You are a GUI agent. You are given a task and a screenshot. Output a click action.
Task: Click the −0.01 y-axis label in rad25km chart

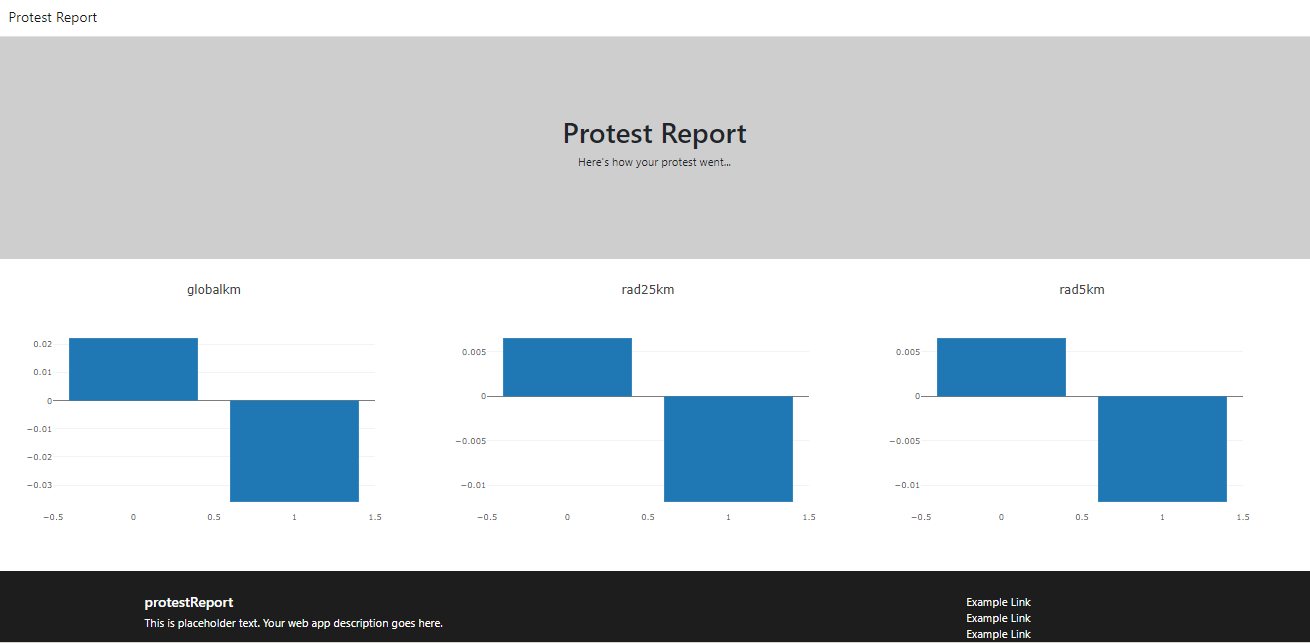point(474,485)
